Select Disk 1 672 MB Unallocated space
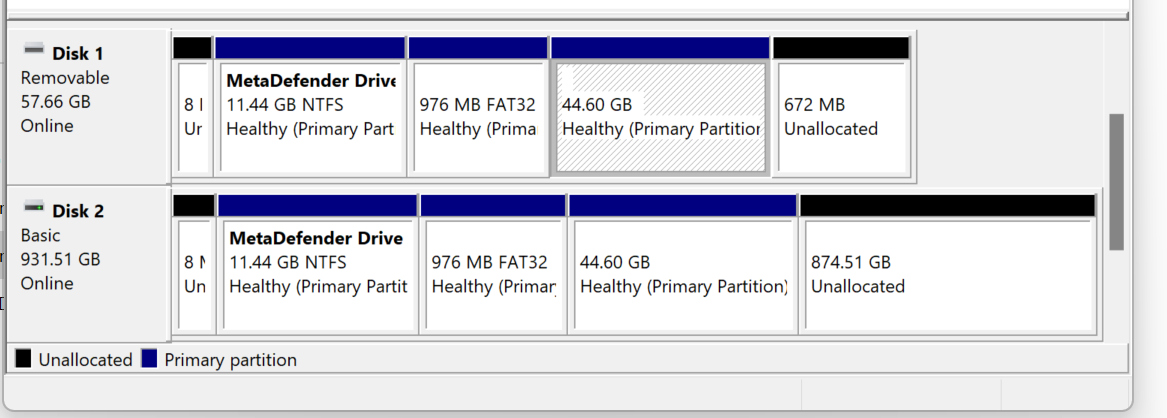This screenshot has height=418, width=1167. (x=841, y=106)
